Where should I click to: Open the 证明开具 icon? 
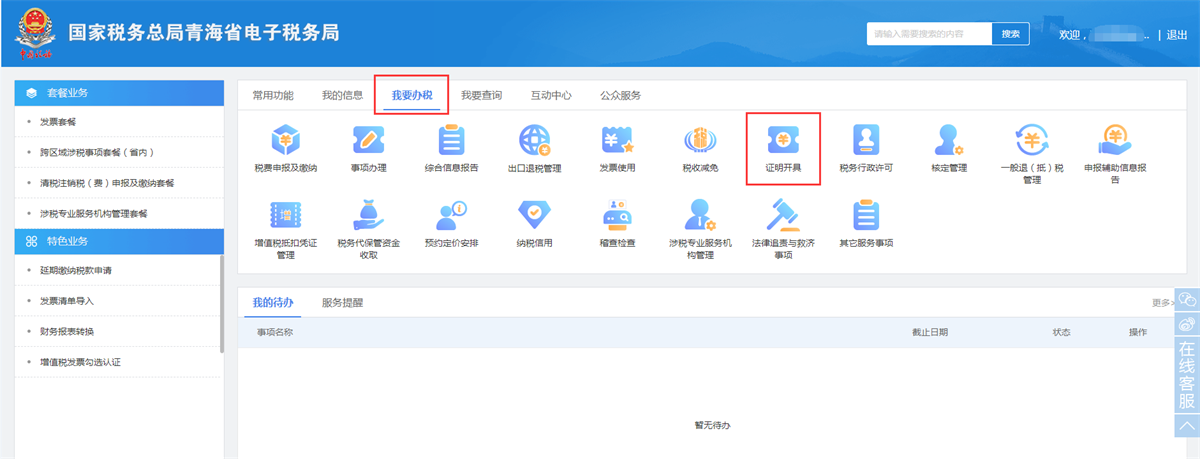783,140
